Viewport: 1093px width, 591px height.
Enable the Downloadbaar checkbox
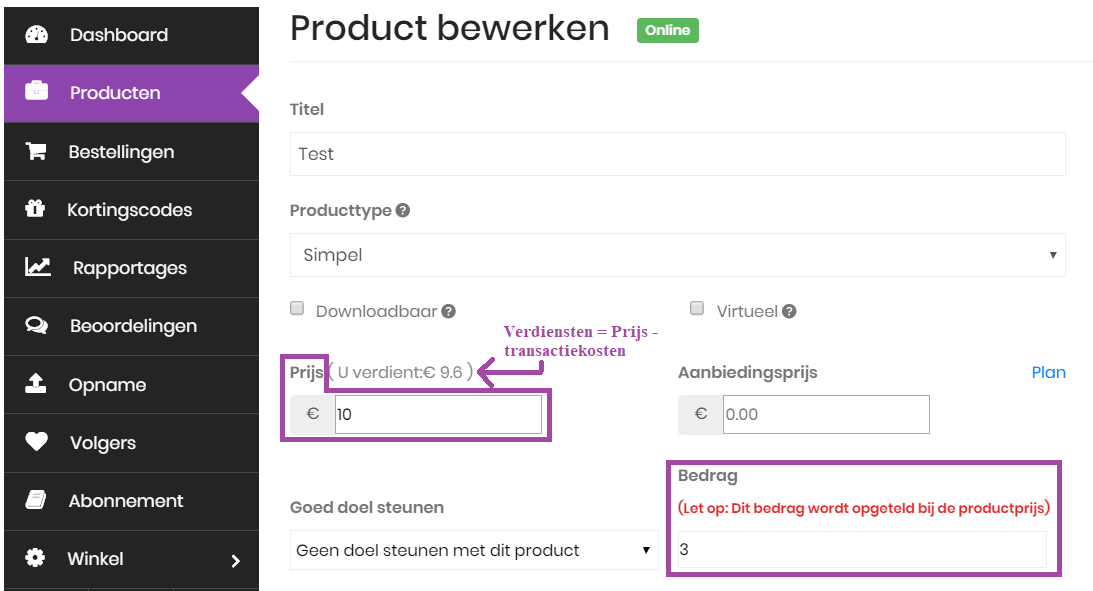297,309
